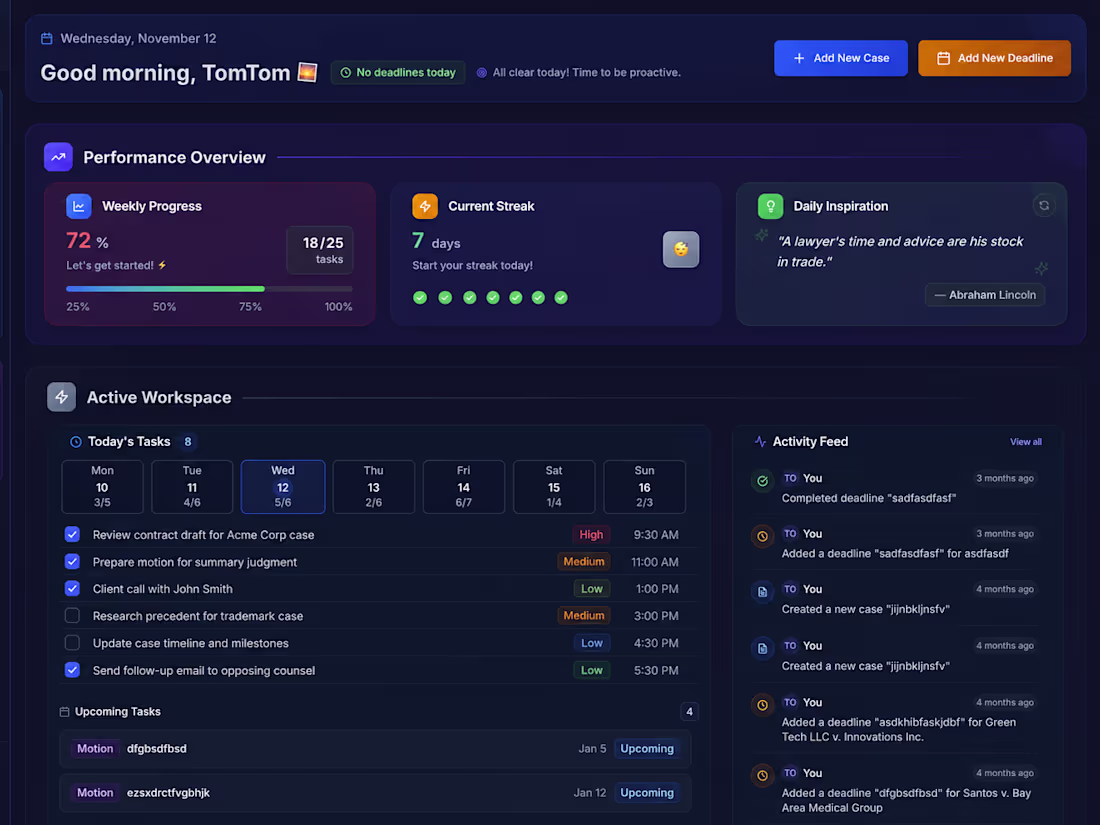Check Research precedent for trademark case
The height and width of the screenshot is (825, 1100).
click(x=72, y=616)
